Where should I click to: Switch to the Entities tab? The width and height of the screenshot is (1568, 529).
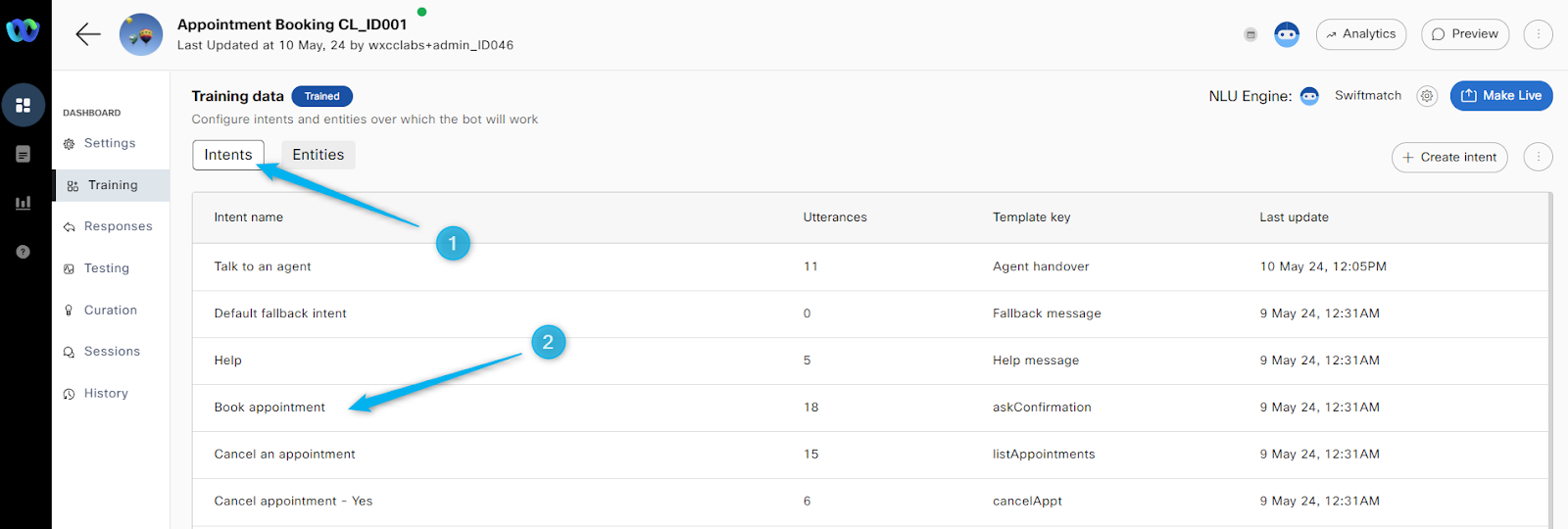[x=318, y=155]
